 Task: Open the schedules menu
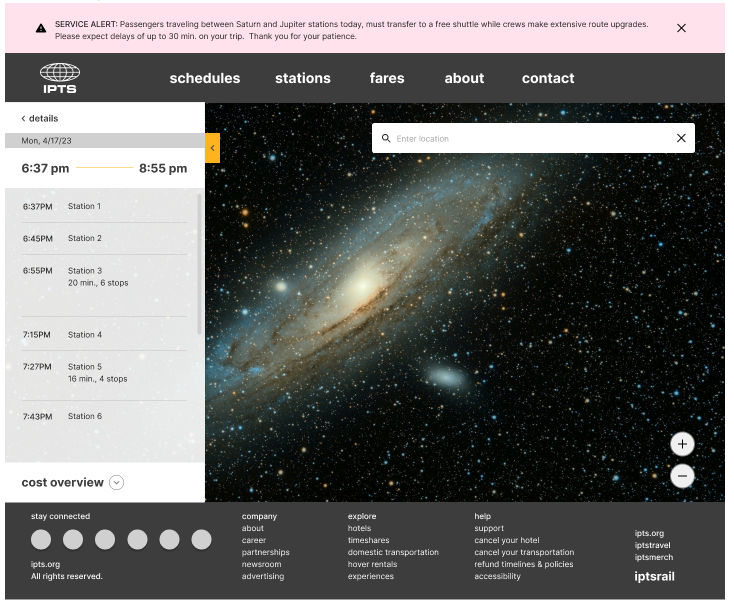click(x=206, y=79)
